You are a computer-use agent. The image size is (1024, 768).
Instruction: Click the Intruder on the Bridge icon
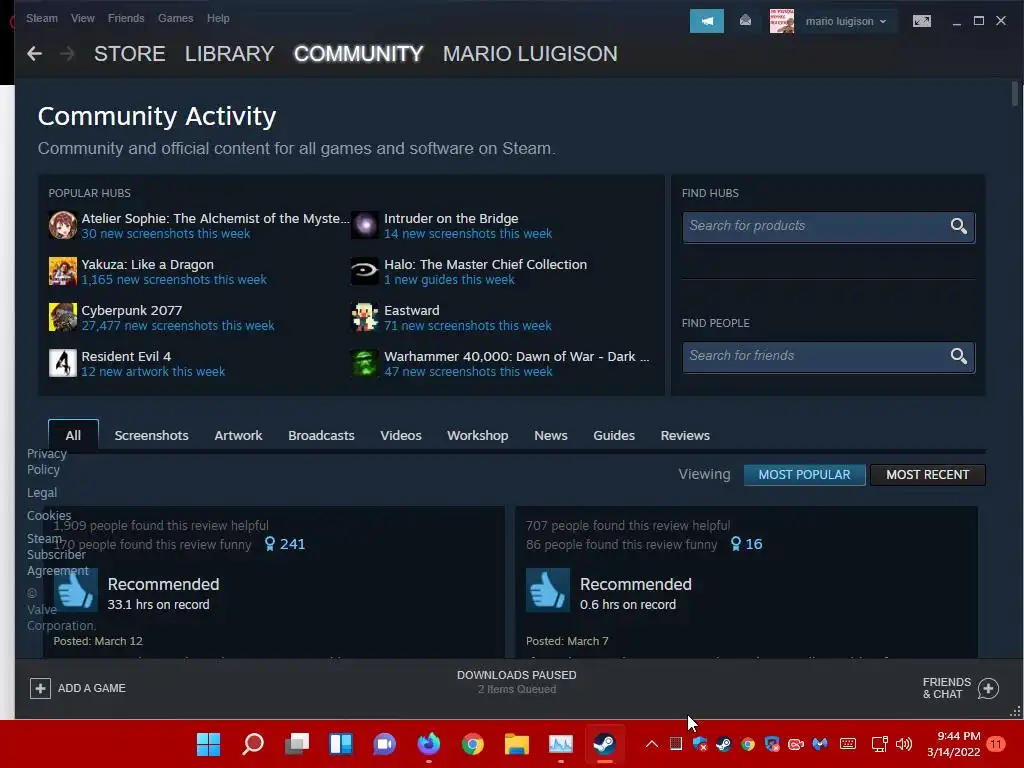(x=364, y=225)
